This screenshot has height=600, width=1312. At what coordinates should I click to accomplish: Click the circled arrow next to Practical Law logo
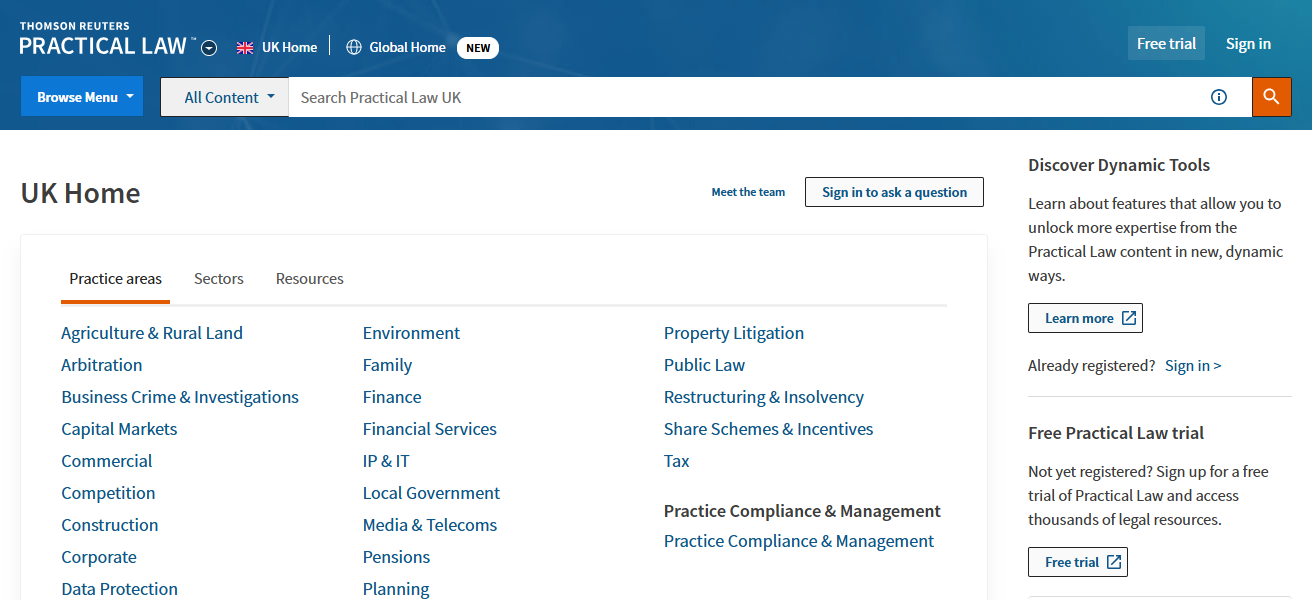pyautogui.click(x=209, y=48)
